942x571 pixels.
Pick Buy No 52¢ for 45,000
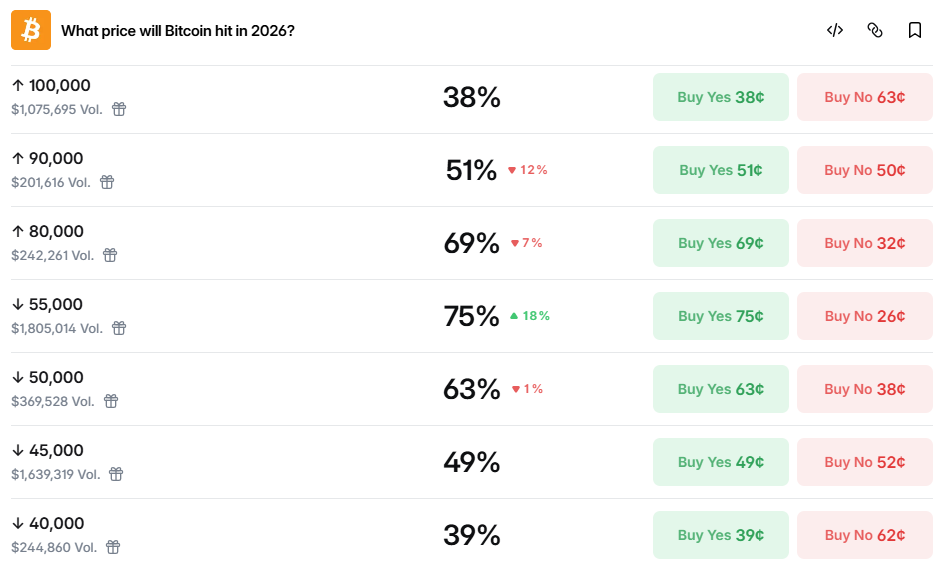click(864, 462)
